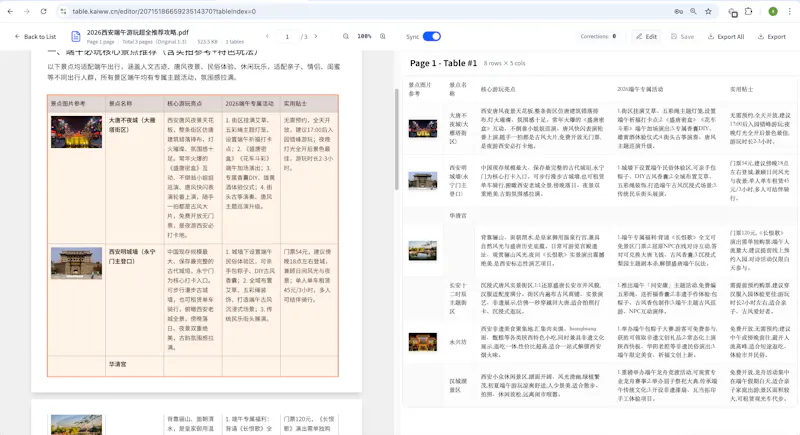Click the 100% zoom level
The image size is (800, 435).
364,36
